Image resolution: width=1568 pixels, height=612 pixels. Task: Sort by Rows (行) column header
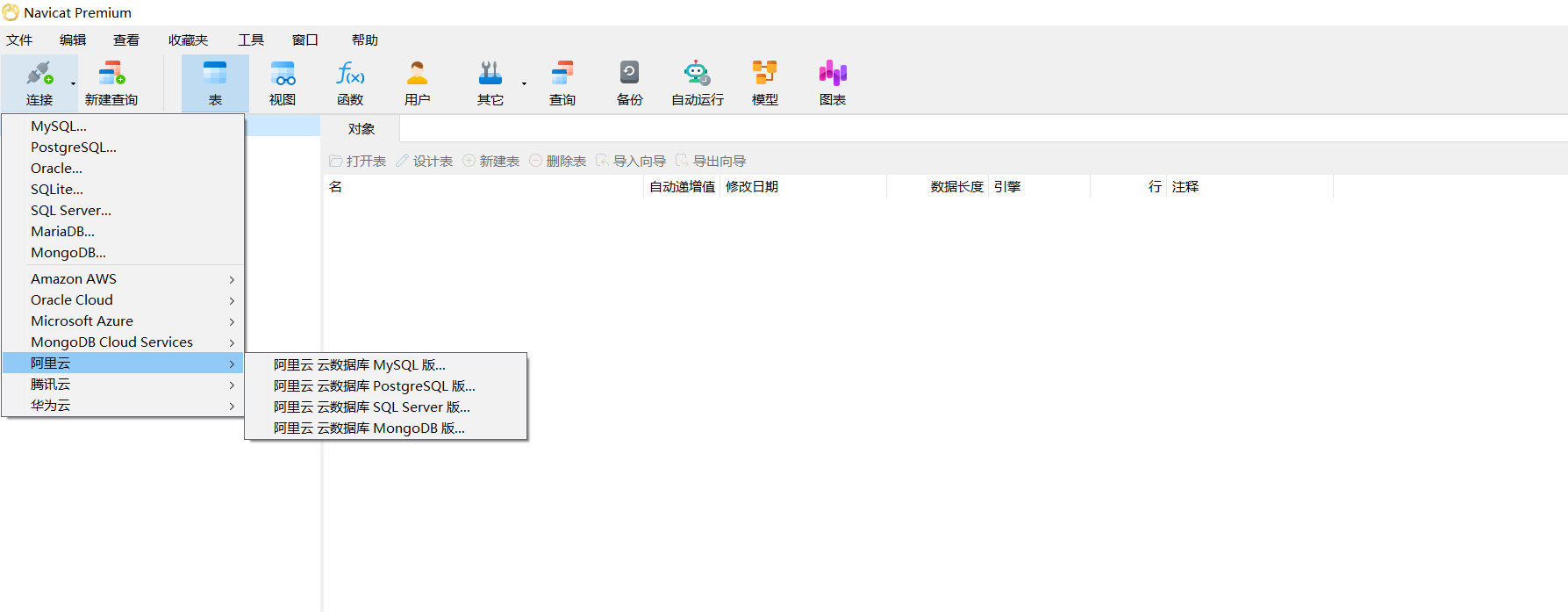(x=1128, y=187)
